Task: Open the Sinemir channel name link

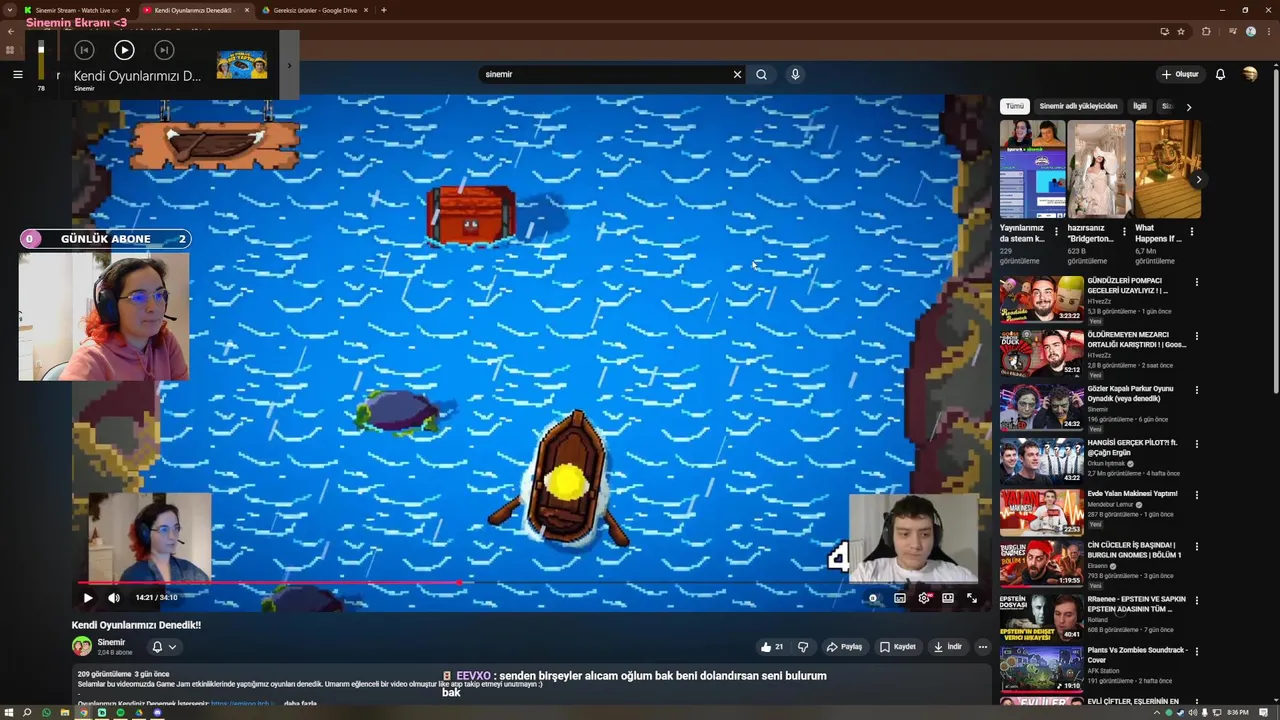Action: (111, 642)
